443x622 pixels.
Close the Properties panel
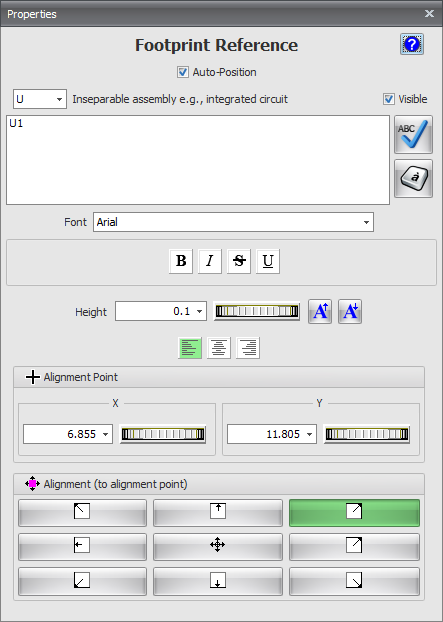429,14
